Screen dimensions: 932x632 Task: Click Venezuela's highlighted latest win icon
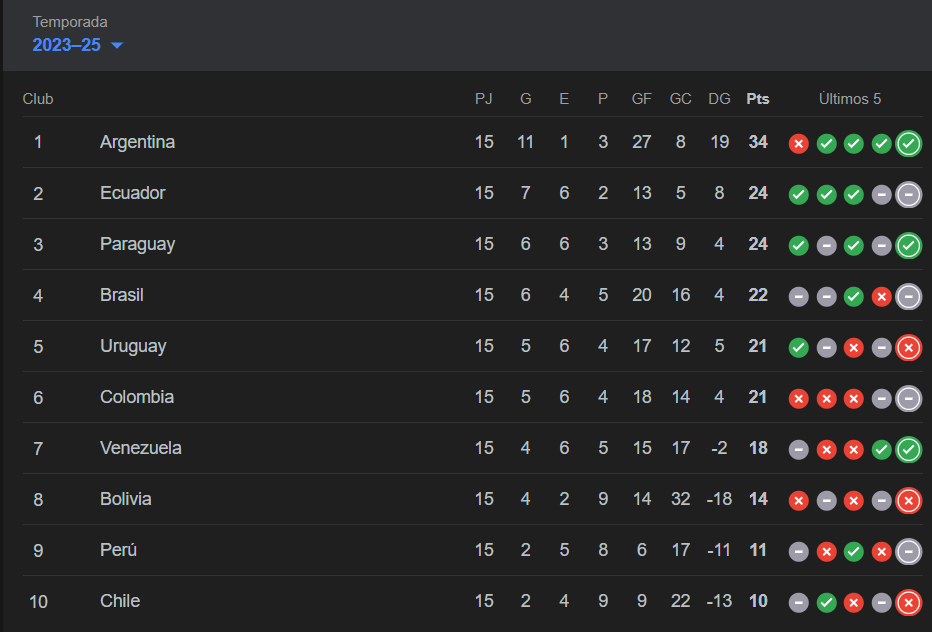(x=909, y=449)
